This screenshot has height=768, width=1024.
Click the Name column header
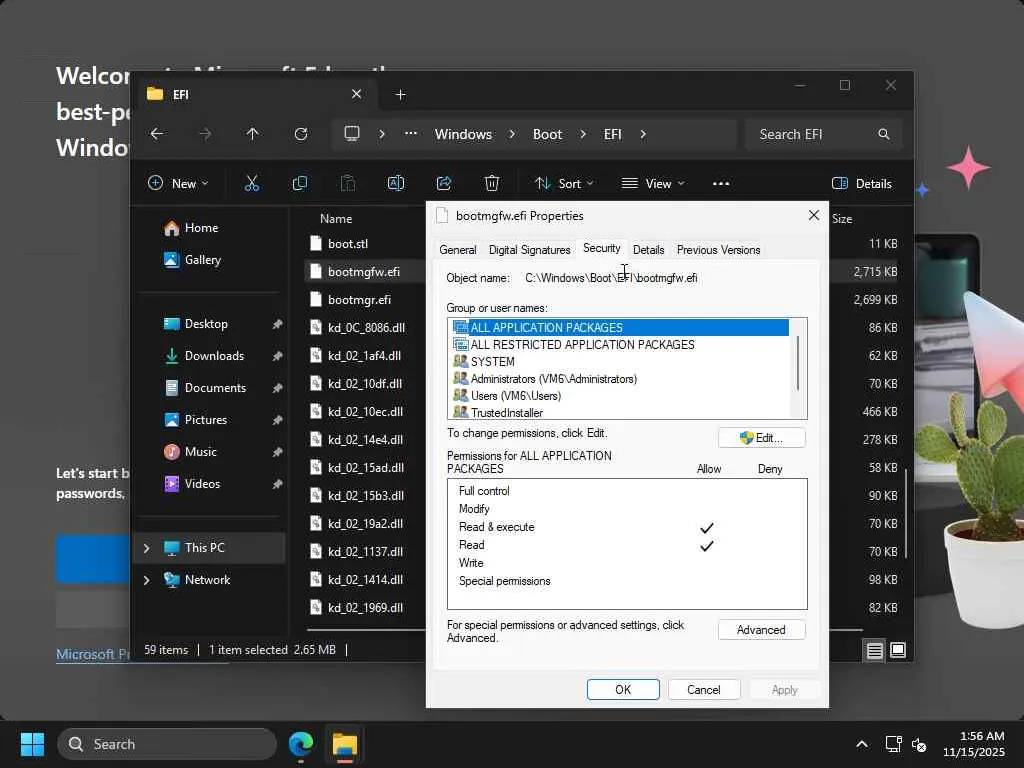click(x=336, y=219)
